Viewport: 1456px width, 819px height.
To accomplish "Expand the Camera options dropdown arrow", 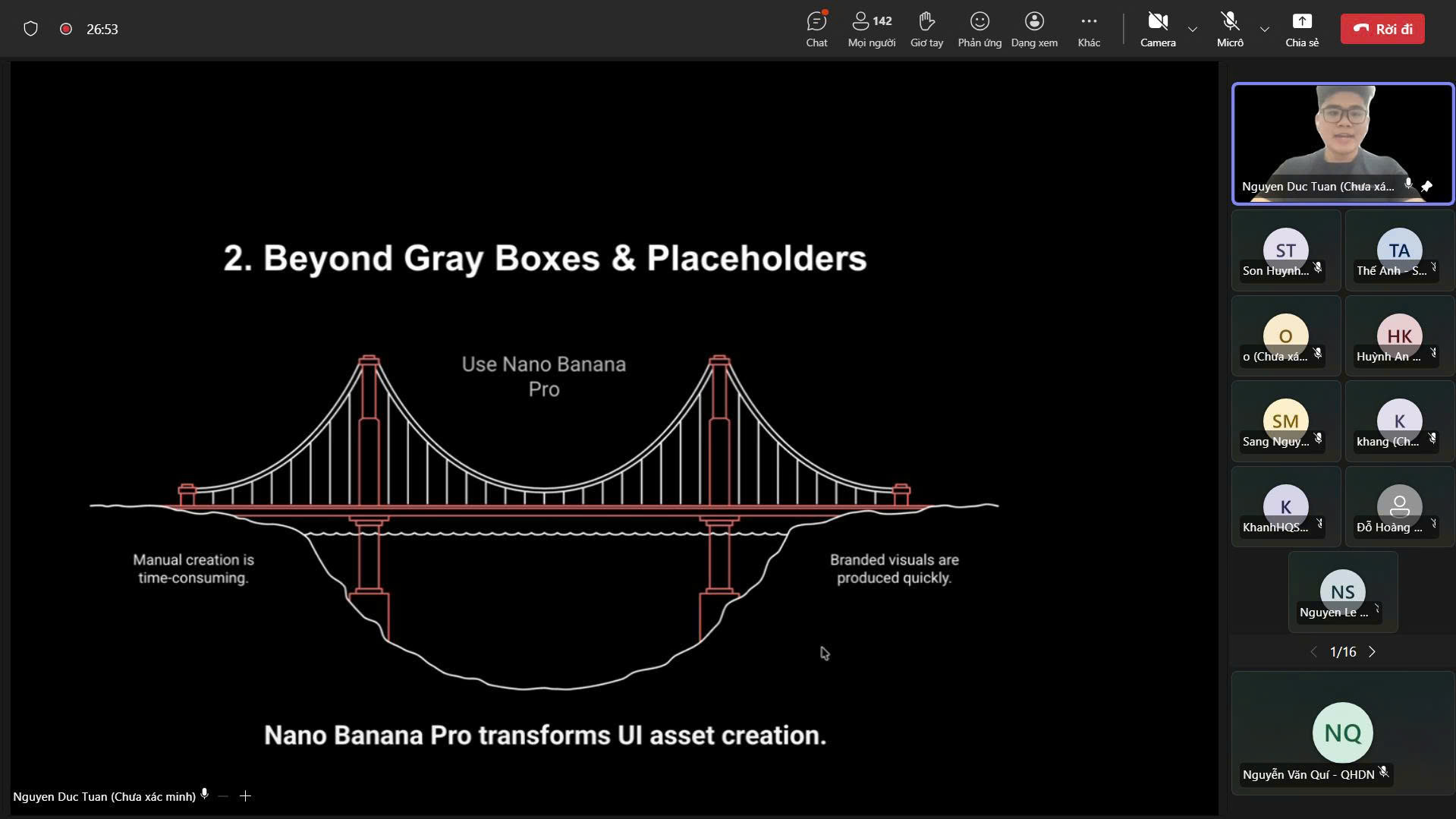I will pos(1193,30).
